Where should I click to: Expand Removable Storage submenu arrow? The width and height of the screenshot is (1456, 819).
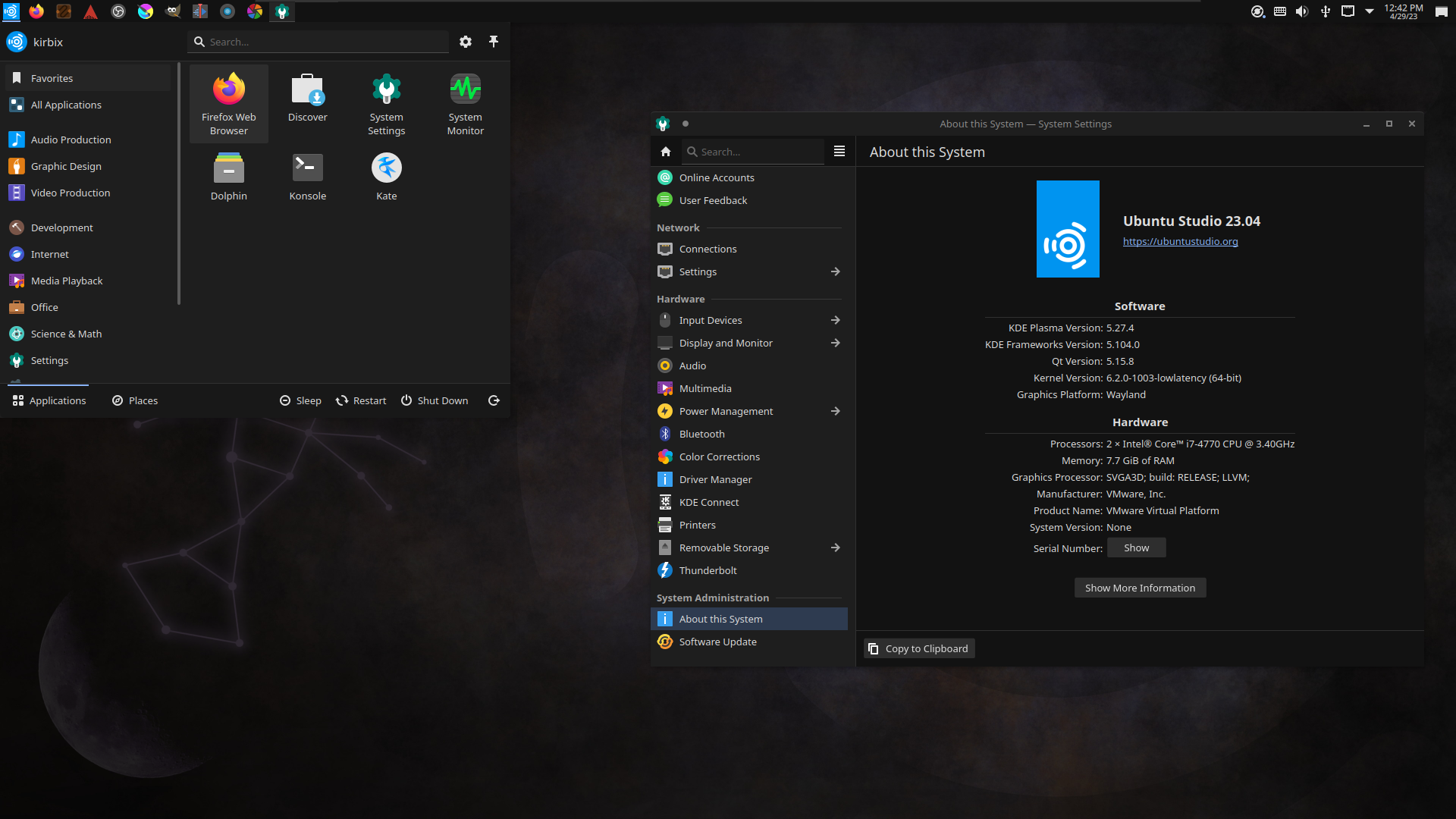pyautogui.click(x=835, y=548)
